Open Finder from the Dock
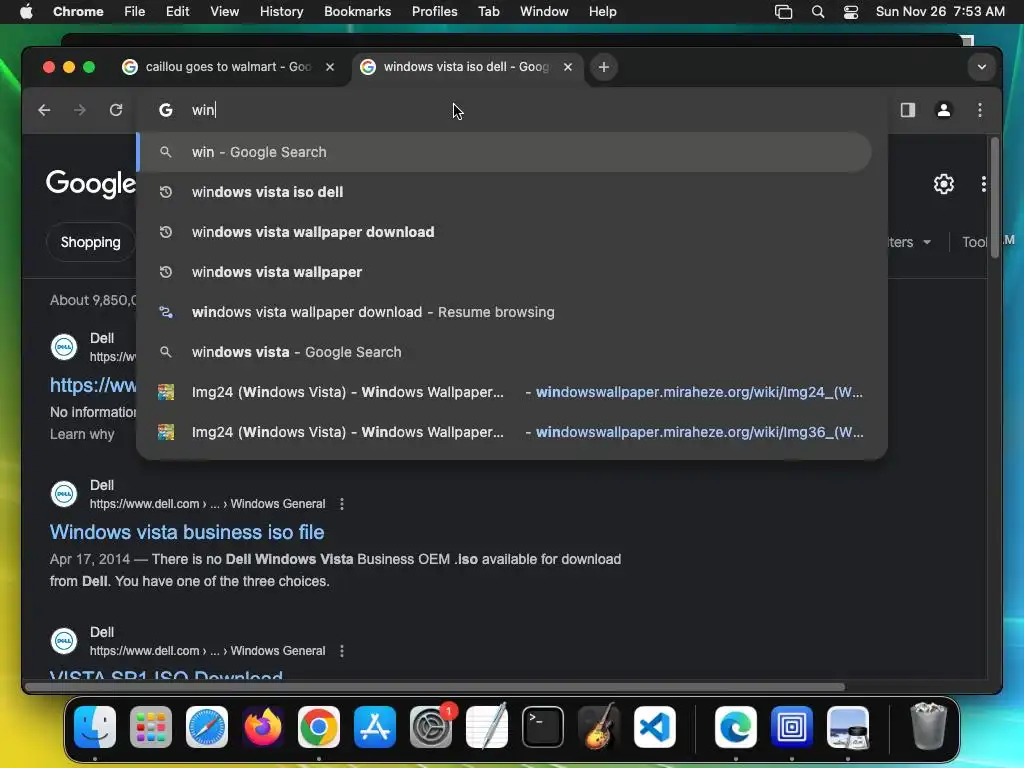1024x768 pixels. pyautogui.click(x=95, y=727)
